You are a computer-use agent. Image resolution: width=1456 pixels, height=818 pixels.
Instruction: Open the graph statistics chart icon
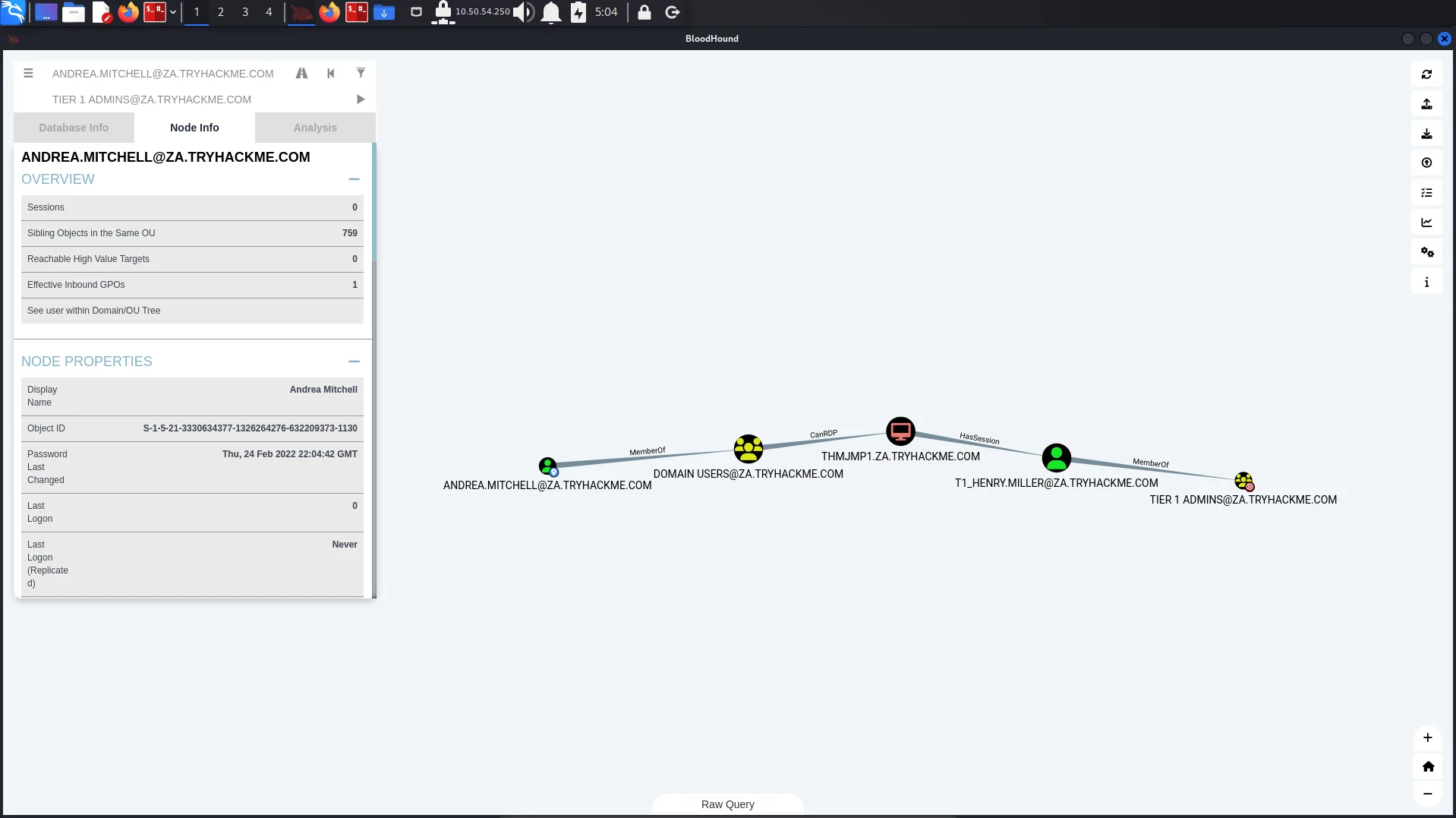click(1426, 223)
